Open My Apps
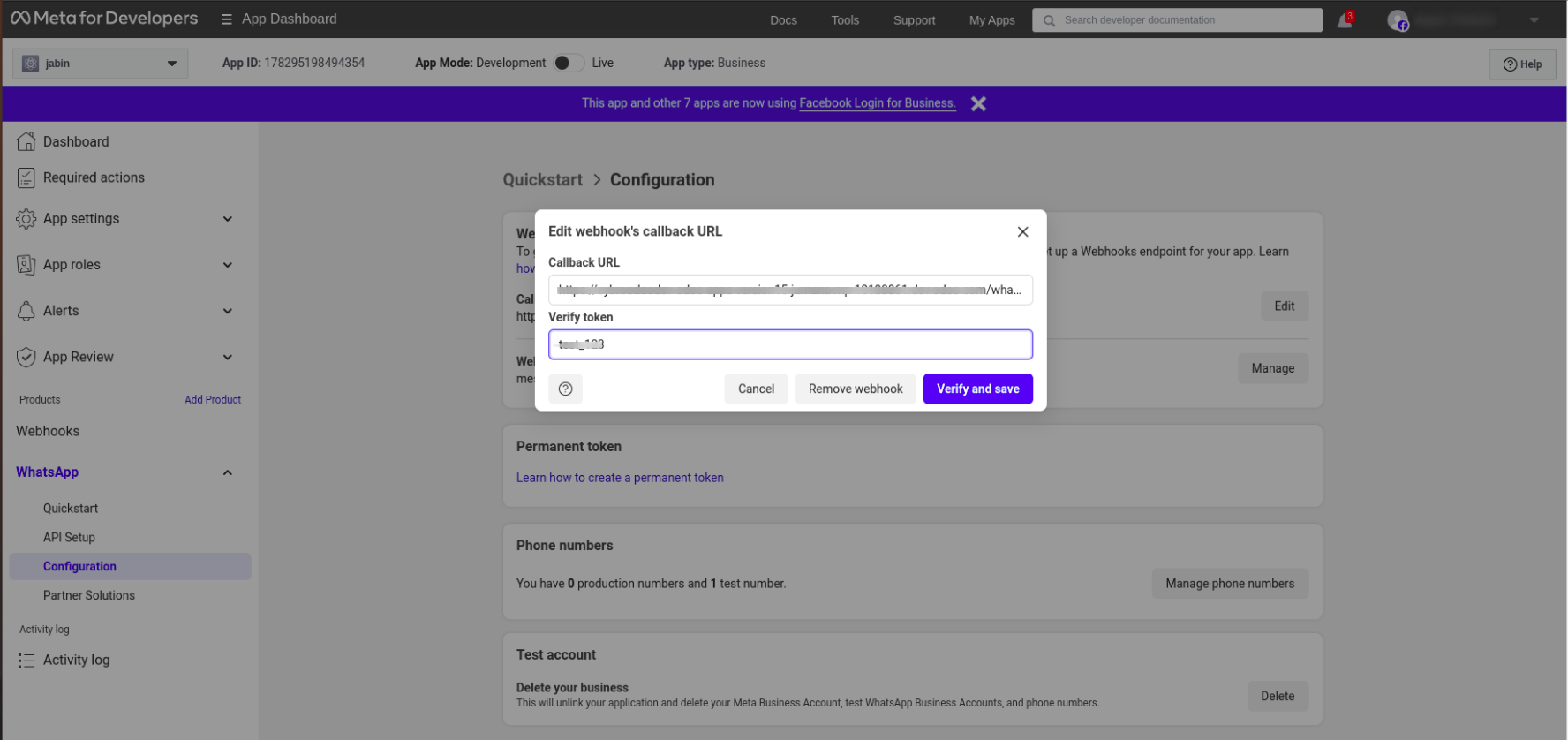This screenshot has width=1568, height=740. pyautogui.click(x=992, y=20)
